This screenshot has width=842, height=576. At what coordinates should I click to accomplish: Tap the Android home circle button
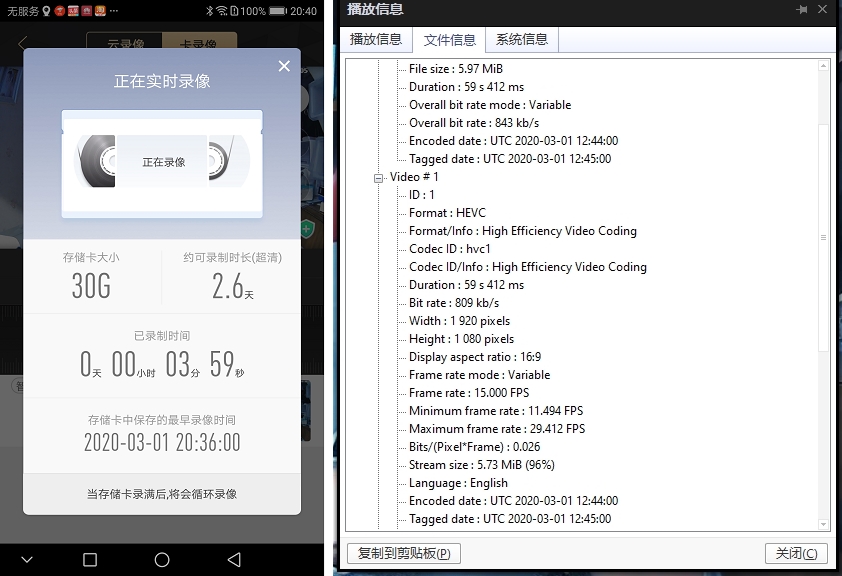tap(162, 559)
